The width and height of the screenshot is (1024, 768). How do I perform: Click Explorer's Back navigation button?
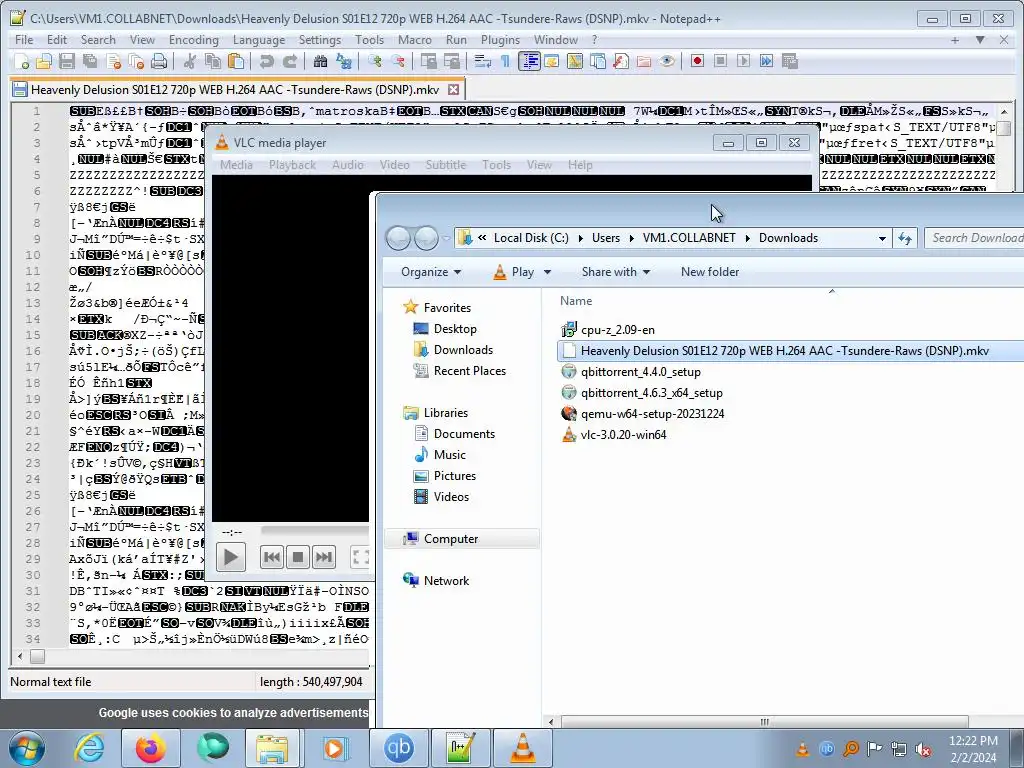[x=398, y=238]
